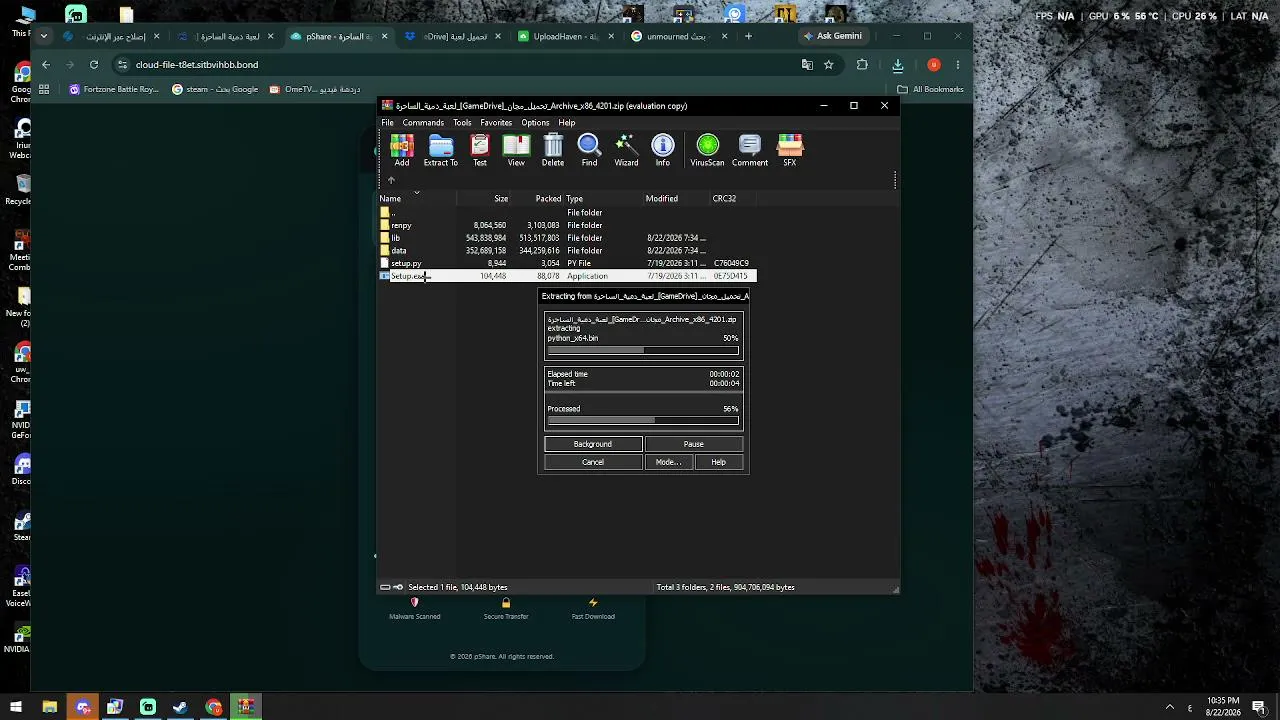Screen dimensions: 1280x720
Task: Open File Explorer from the taskbar
Action: [x=49, y=707]
